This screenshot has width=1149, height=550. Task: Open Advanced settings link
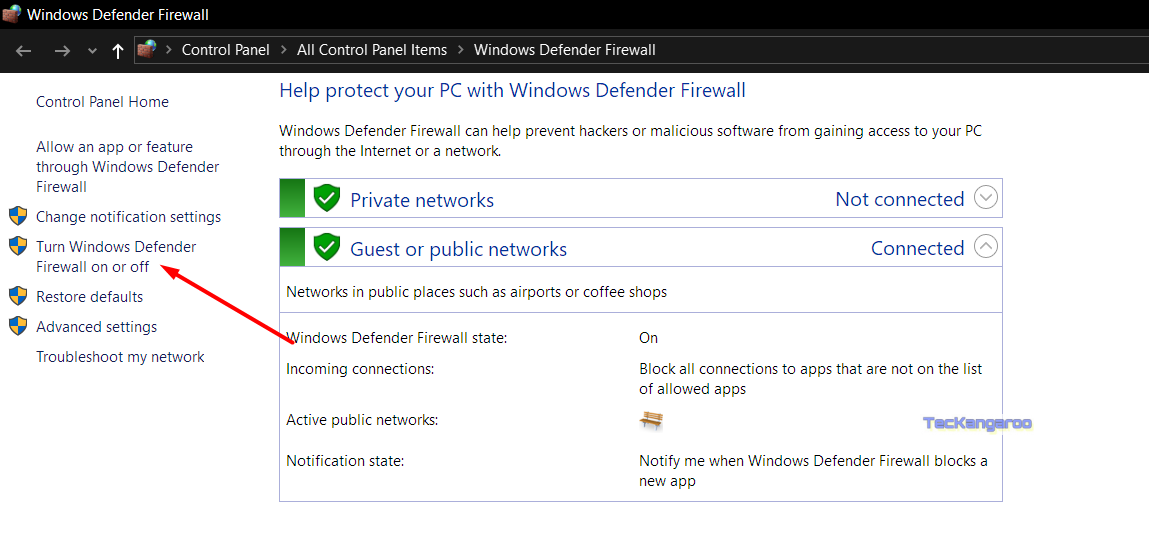pos(97,327)
